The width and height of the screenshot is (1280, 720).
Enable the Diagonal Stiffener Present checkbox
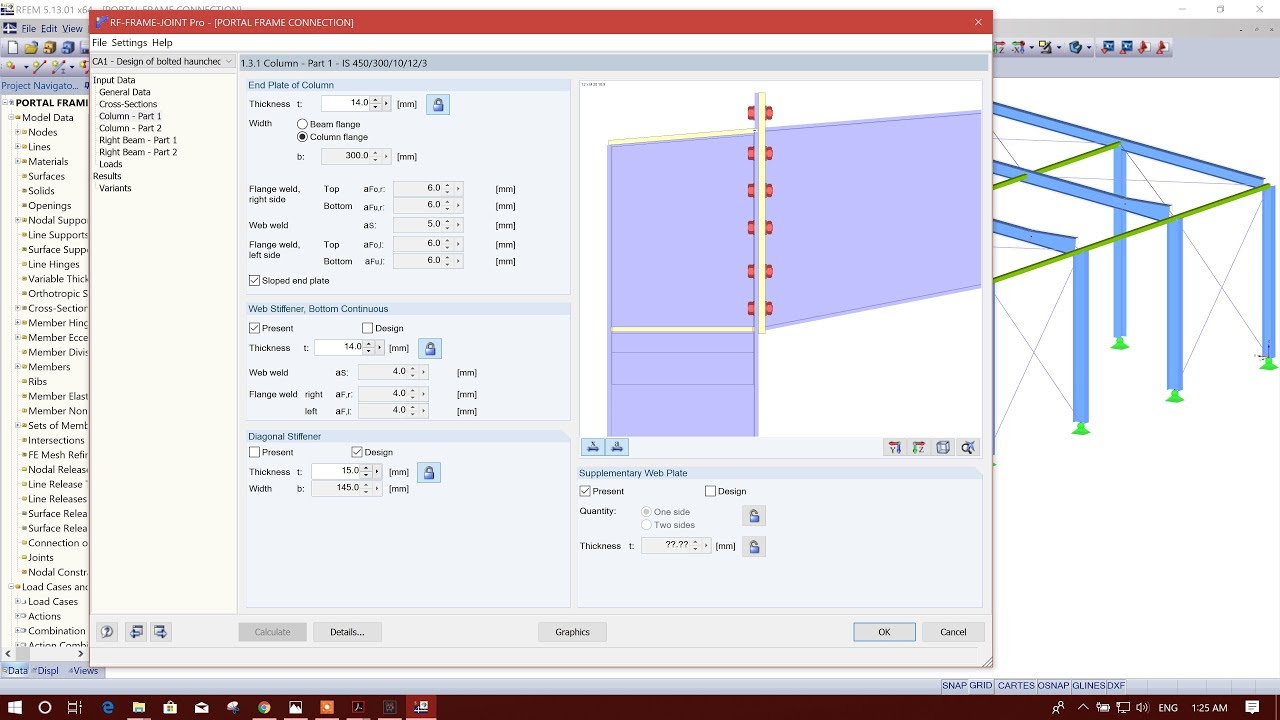click(x=255, y=452)
